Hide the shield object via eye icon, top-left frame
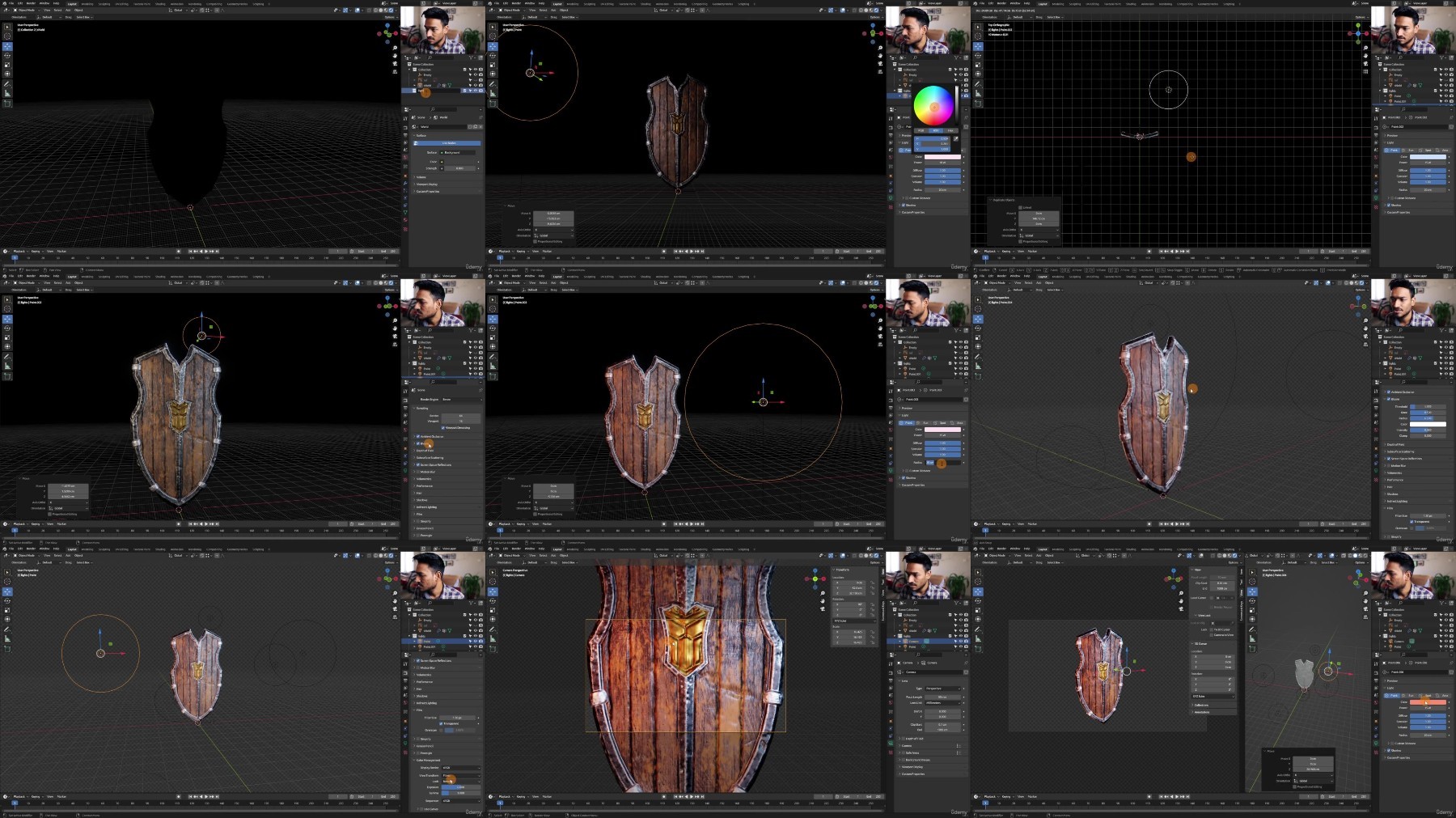1456x818 pixels. (476, 85)
